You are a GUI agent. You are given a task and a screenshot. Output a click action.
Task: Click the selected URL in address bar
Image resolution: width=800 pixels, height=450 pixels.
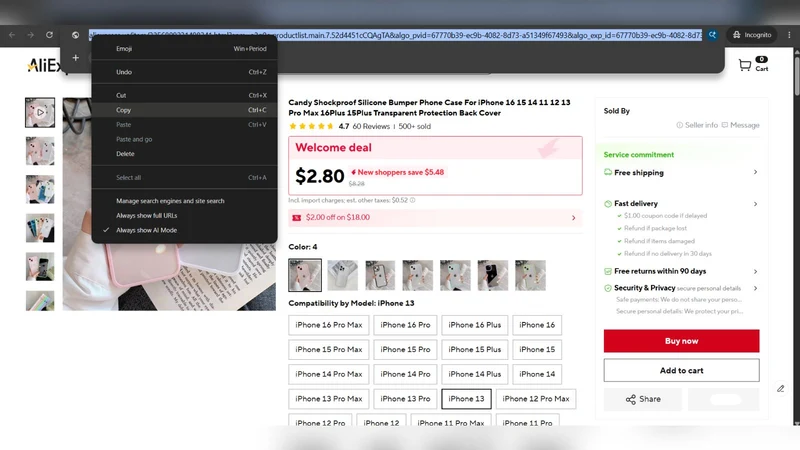click(x=395, y=35)
